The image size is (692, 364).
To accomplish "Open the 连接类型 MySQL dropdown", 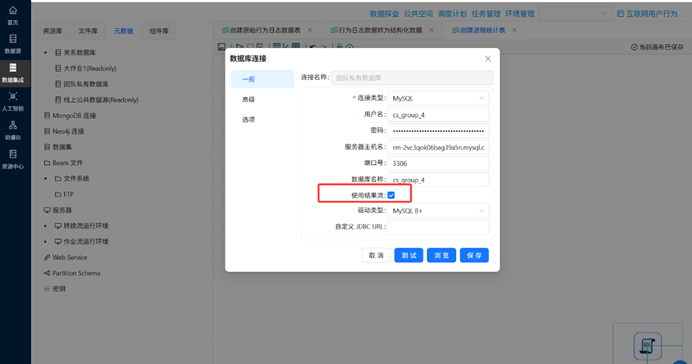I will point(438,98).
